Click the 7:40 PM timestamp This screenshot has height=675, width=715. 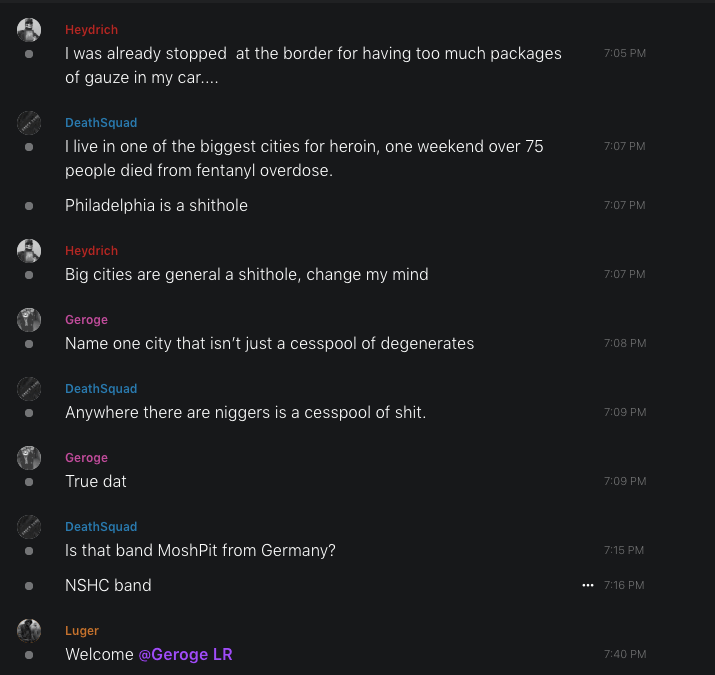pyautogui.click(x=624, y=654)
